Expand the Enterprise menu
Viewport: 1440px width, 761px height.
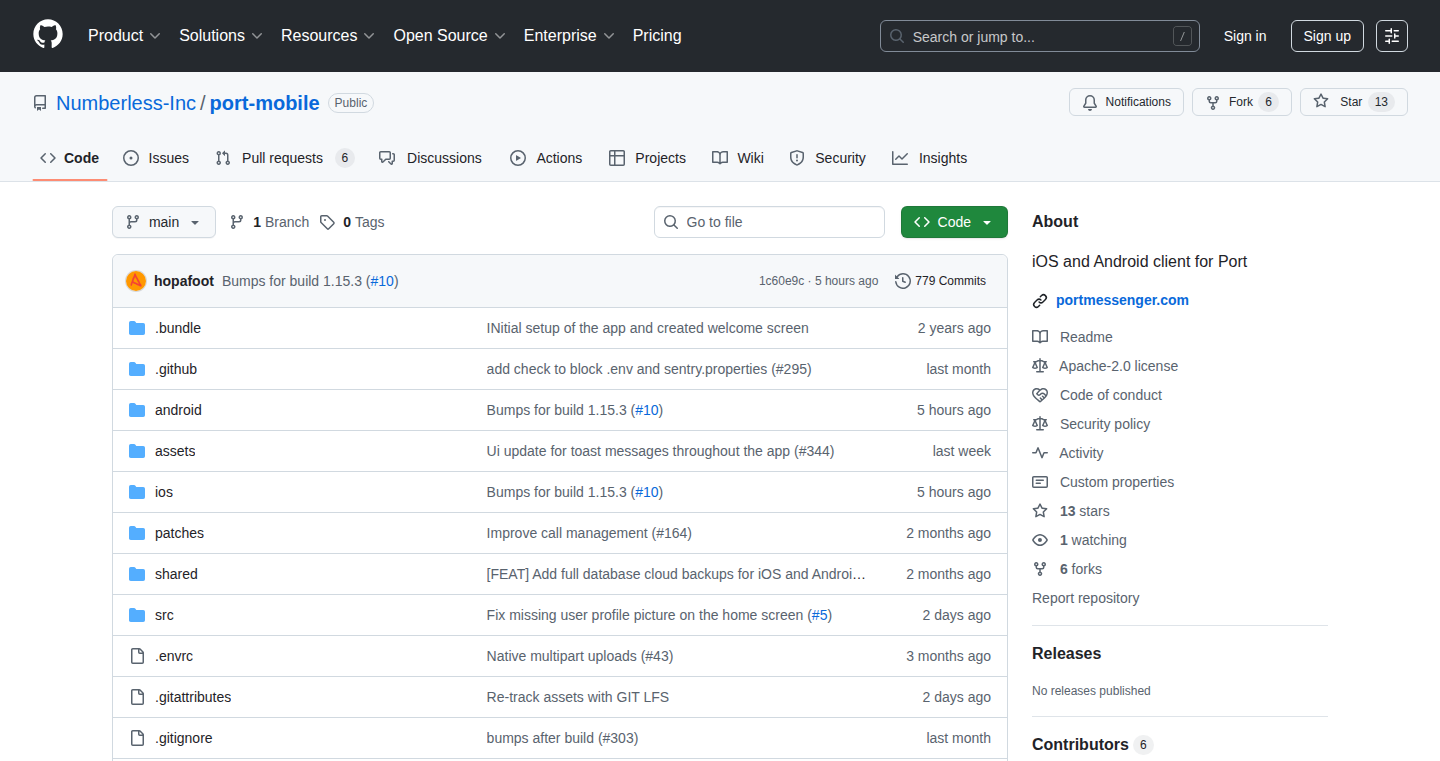[x=569, y=35]
